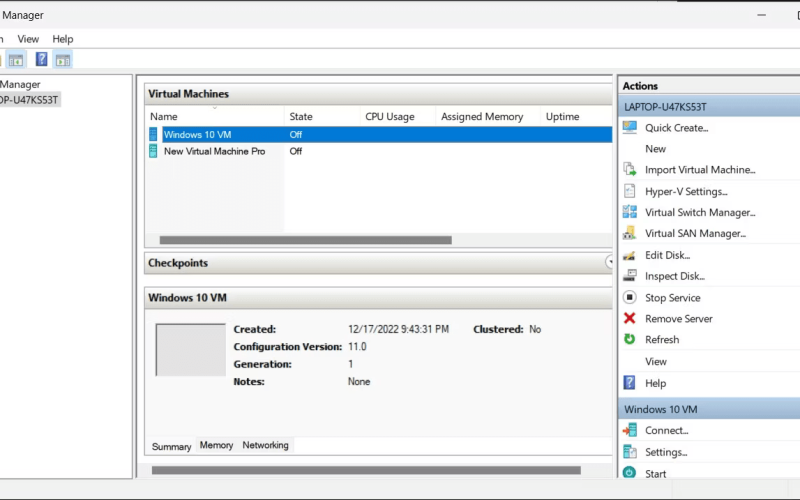The image size is (800, 500).
Task: Sort by the CPU Usage column header
Action: click(x=397, y=116)
